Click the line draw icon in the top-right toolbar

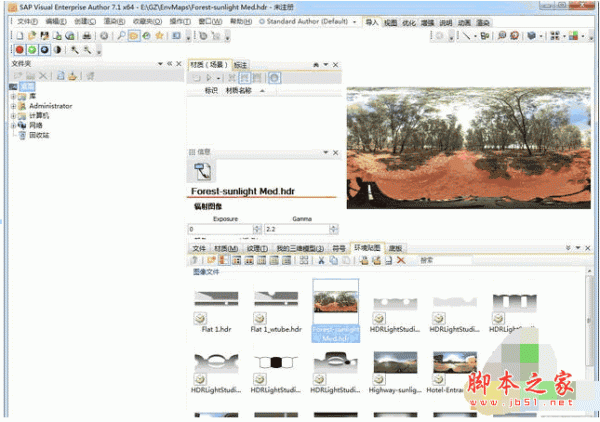466,36
